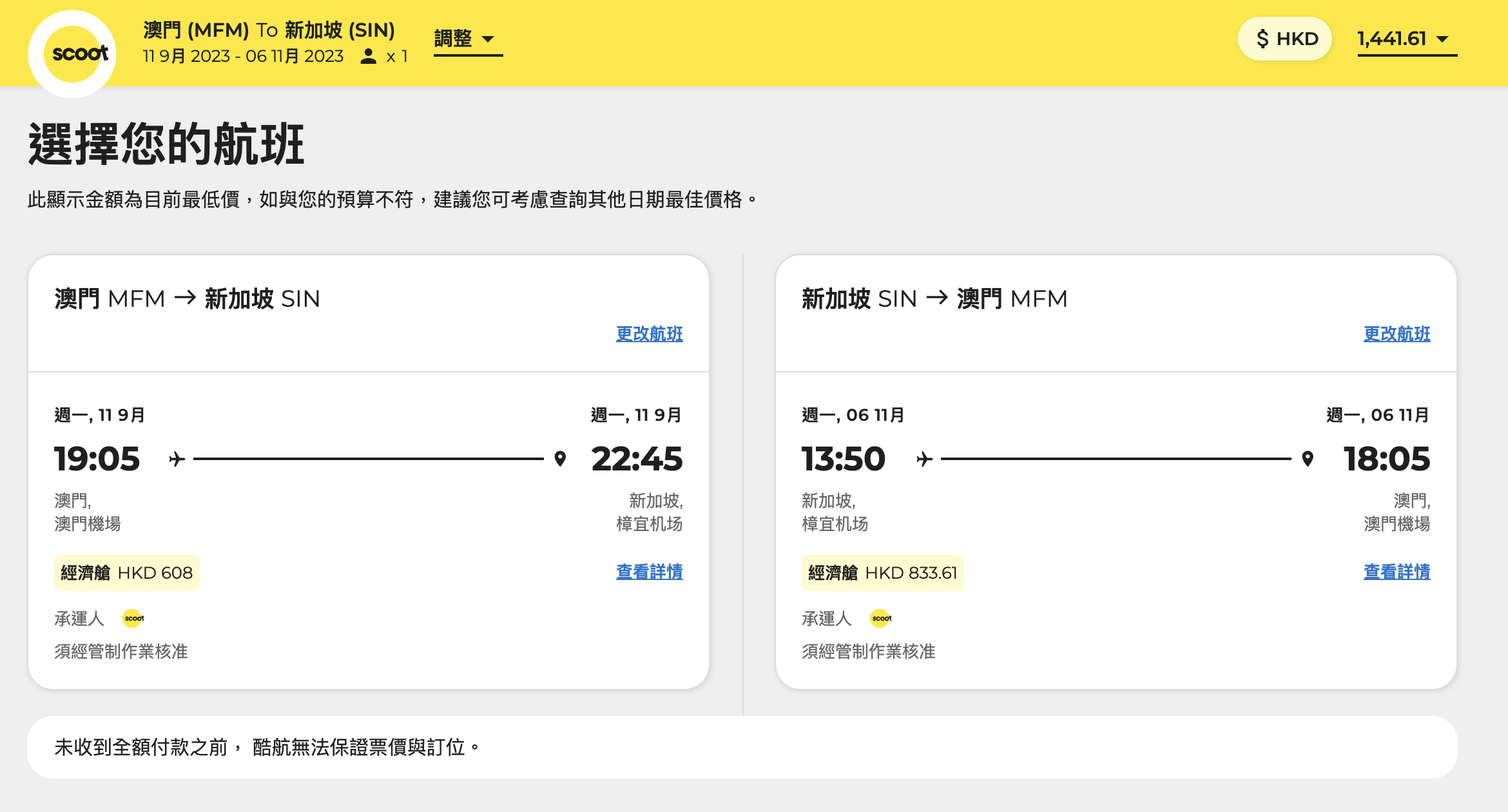This screenshot has height=812, width=1508.
Task: Open 查看詳情 for outbound flight
Action: pos(649,572)
